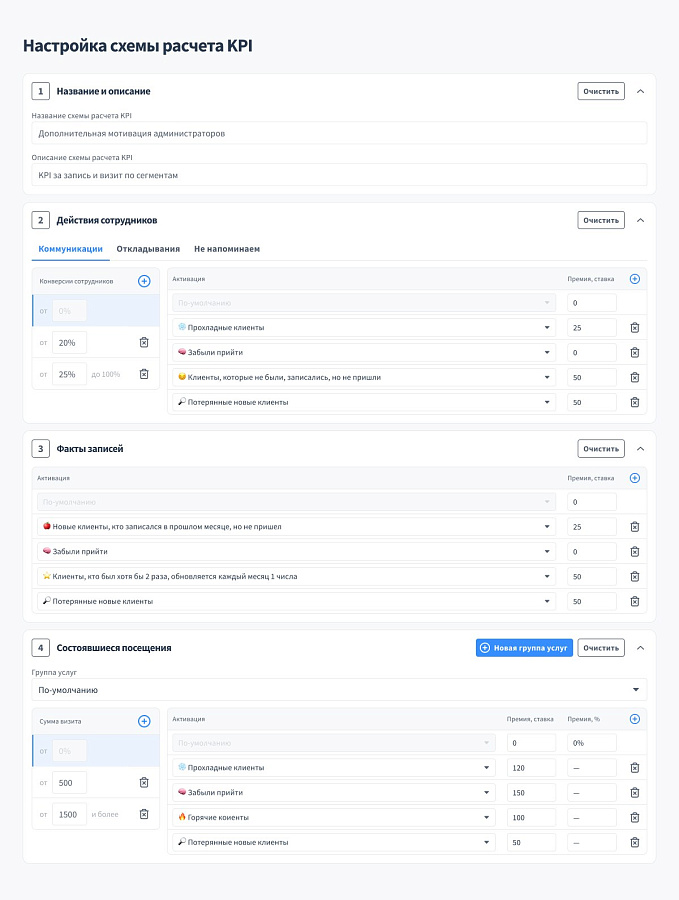
Task: Edit bonus 25 for 'Новые клиенты, кто записался'
Action: coord(592,527)
